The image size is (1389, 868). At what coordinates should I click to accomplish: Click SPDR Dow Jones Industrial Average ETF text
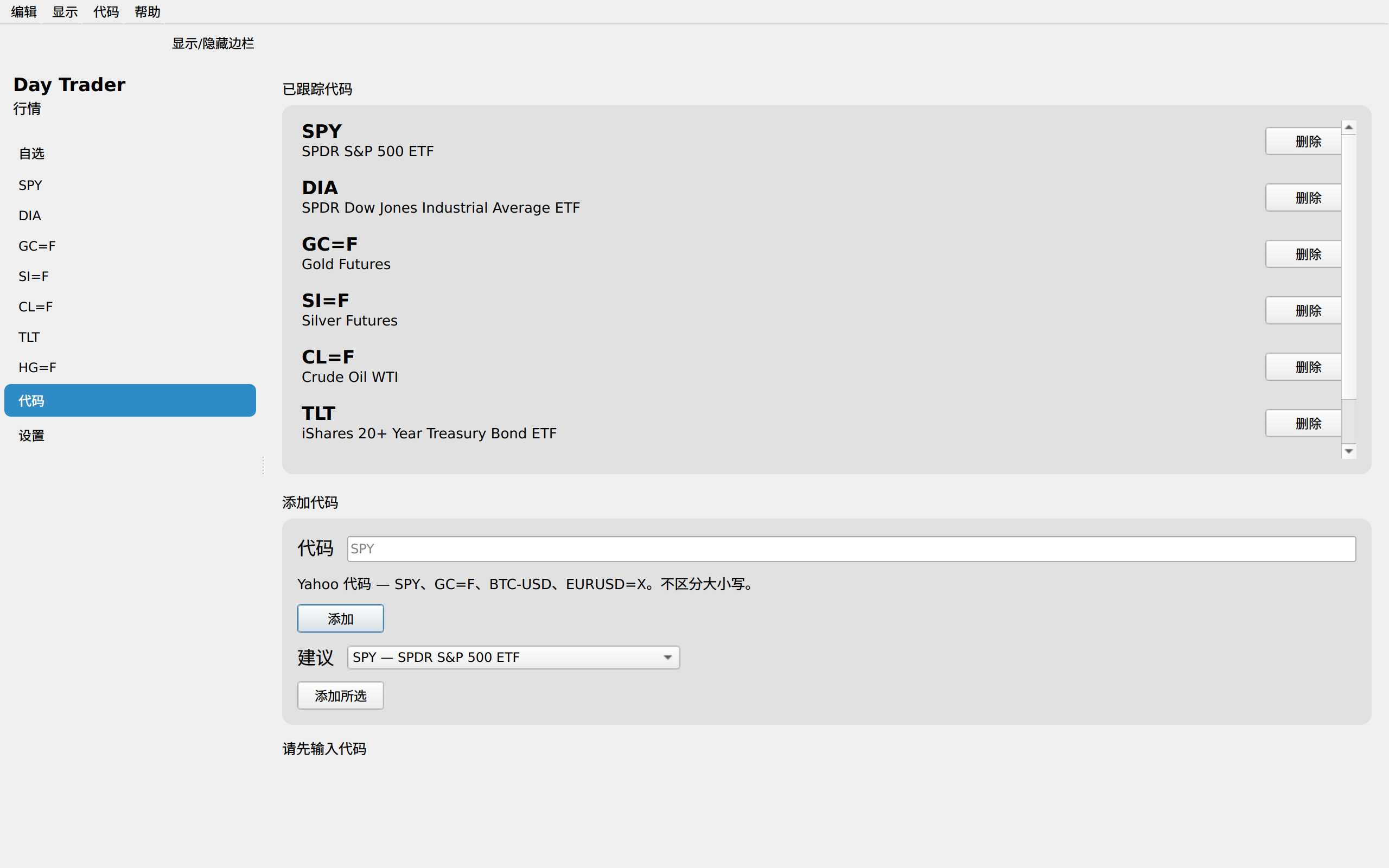coord(441,208)
